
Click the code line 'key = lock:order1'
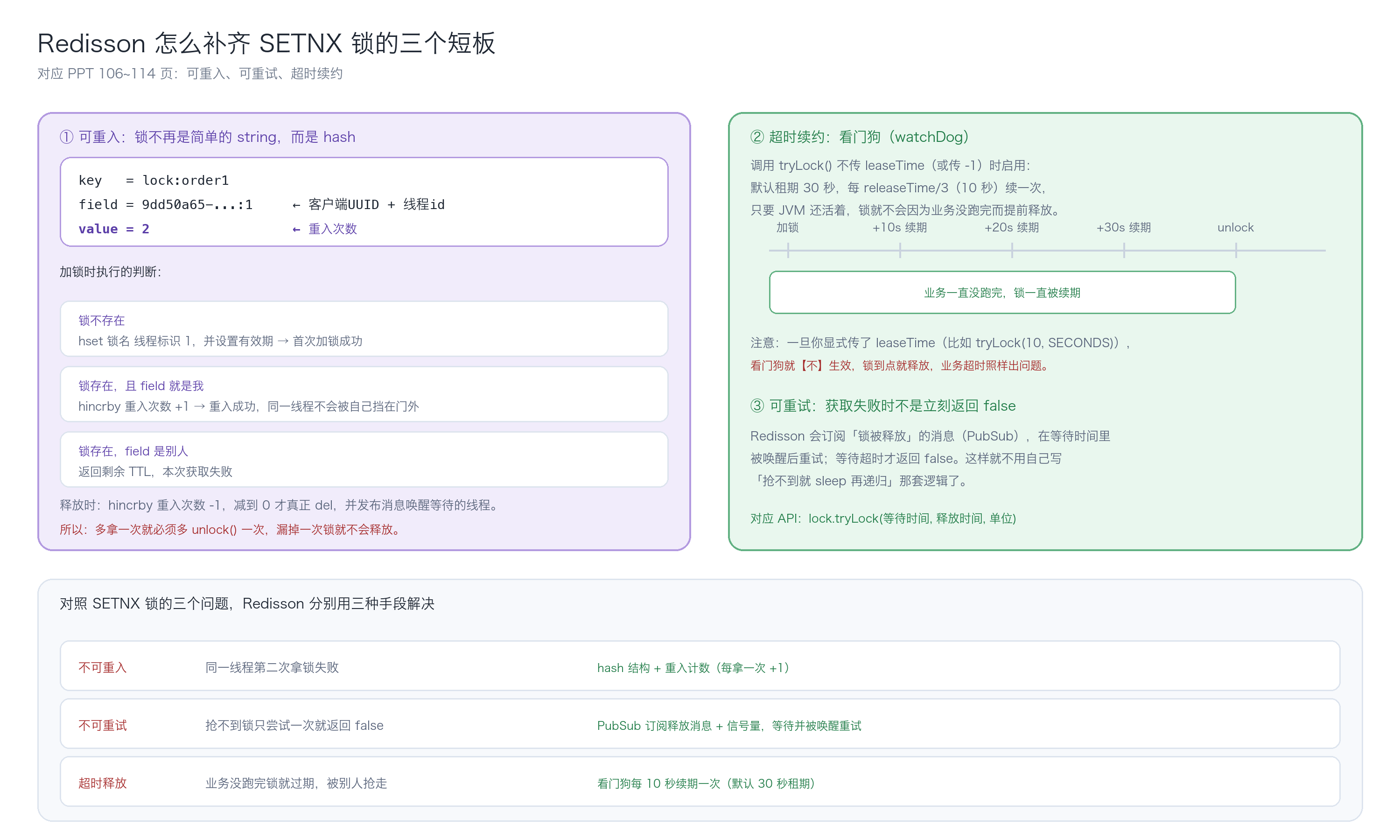coord(154,180)
